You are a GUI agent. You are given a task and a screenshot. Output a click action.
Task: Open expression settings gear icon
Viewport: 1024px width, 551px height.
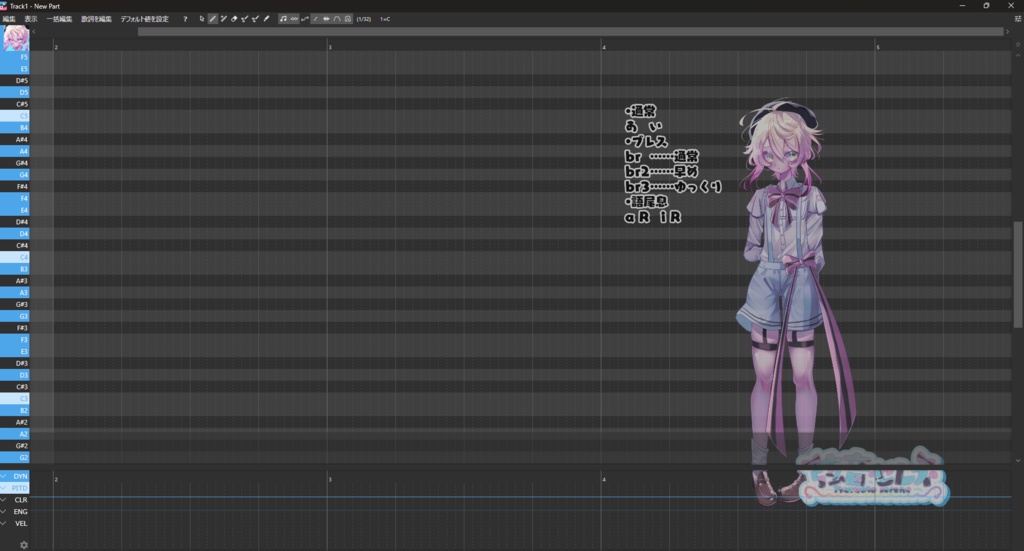click(x=24, y=544)
